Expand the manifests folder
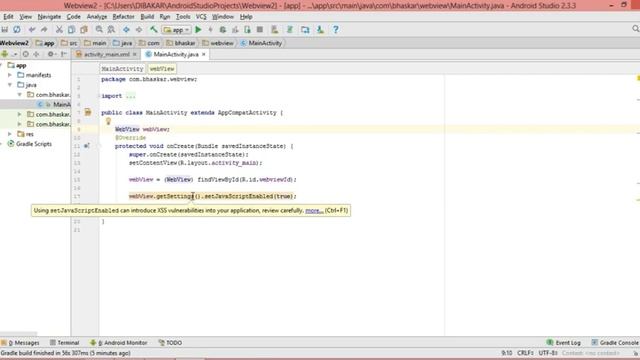Screen dimensions: 640x360 coord(10,75)
